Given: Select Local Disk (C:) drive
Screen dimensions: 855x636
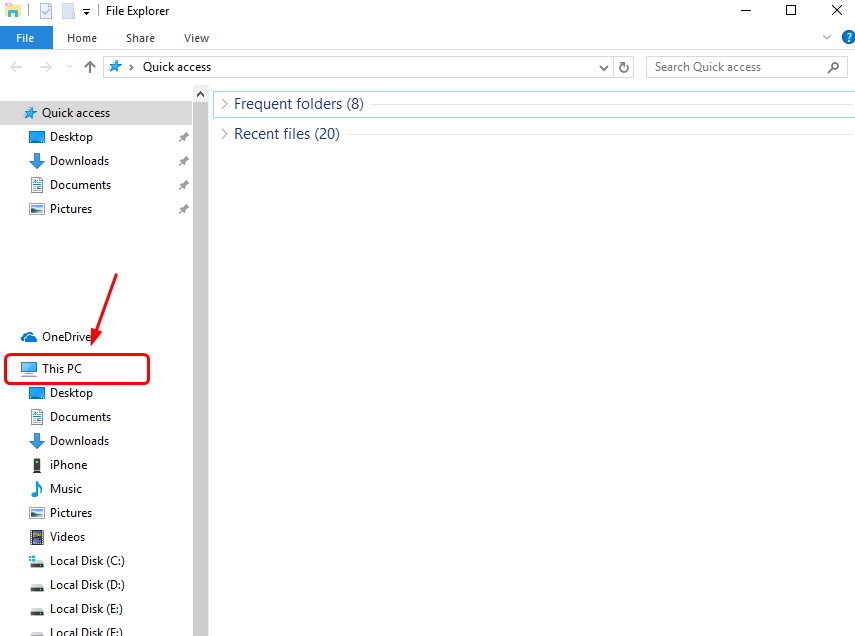Looking at the screenshot, I should [87, 561].
